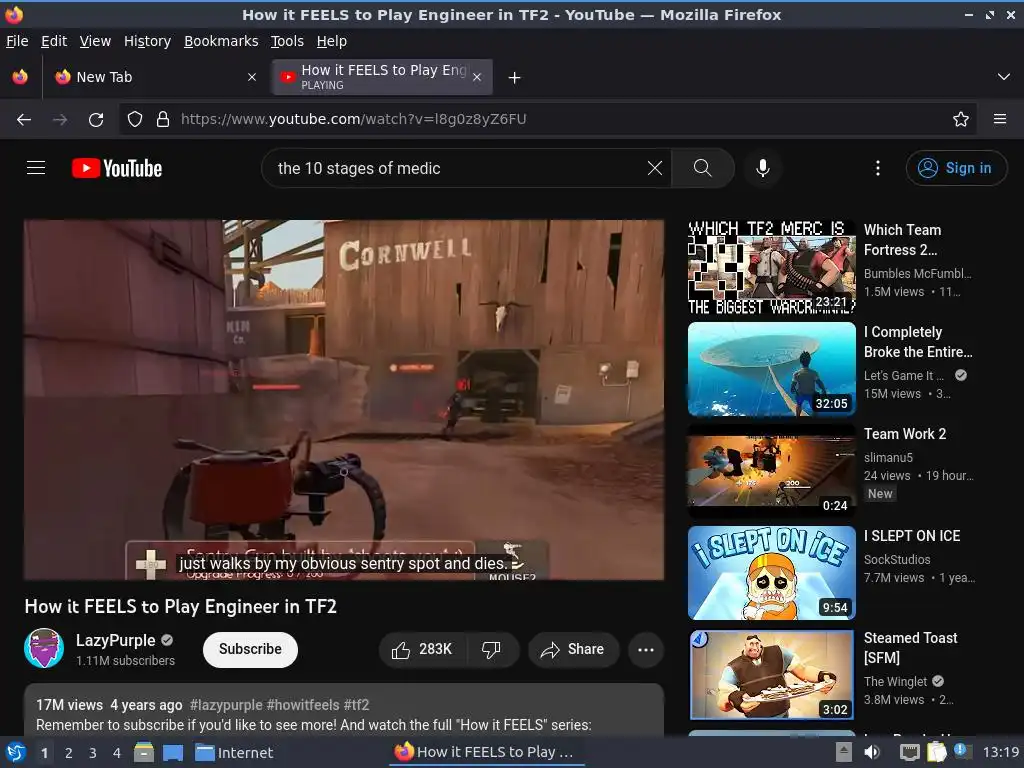Open the taskbar start menu icon
The width and height of the screenshot is (1024, 768).
tap(16, 752)
